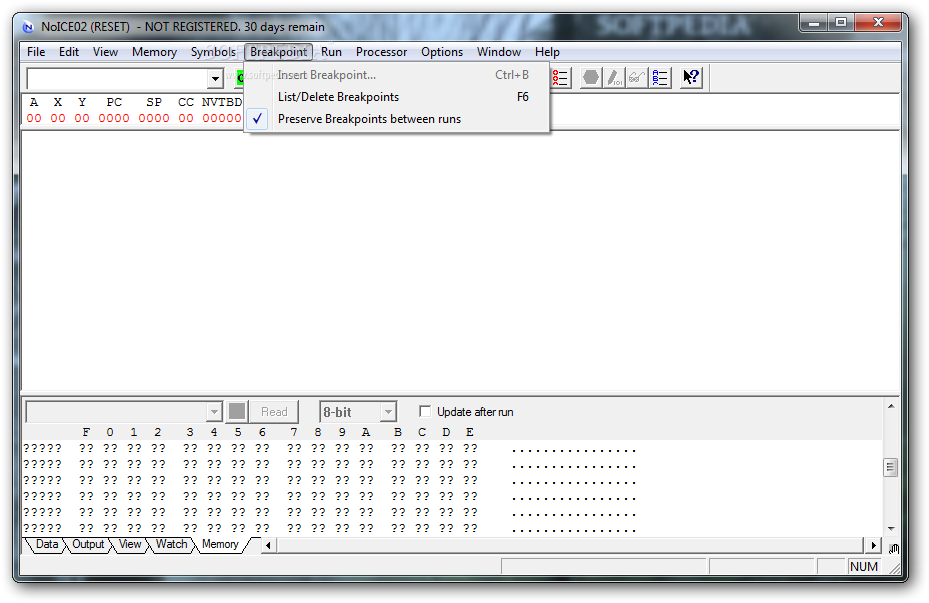Image resolution: width=929 pixels, height=603 pixels.
Task: Open the Edit menu
Action: click(69, 52)
